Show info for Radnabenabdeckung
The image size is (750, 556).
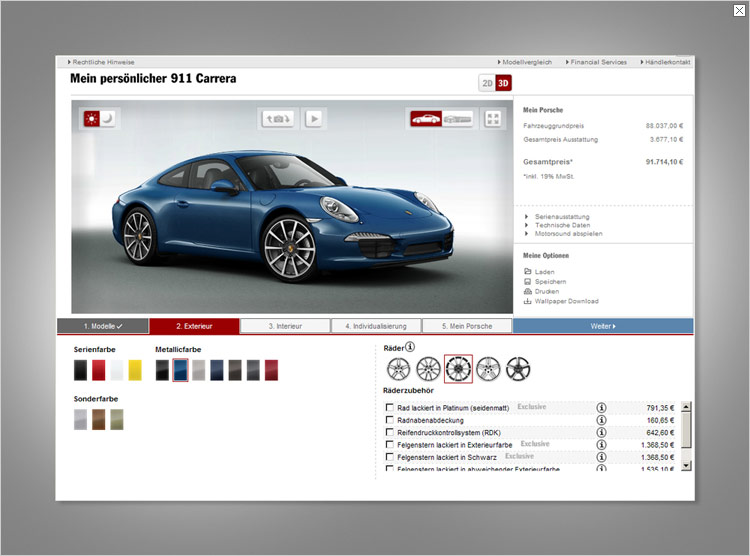601,420
